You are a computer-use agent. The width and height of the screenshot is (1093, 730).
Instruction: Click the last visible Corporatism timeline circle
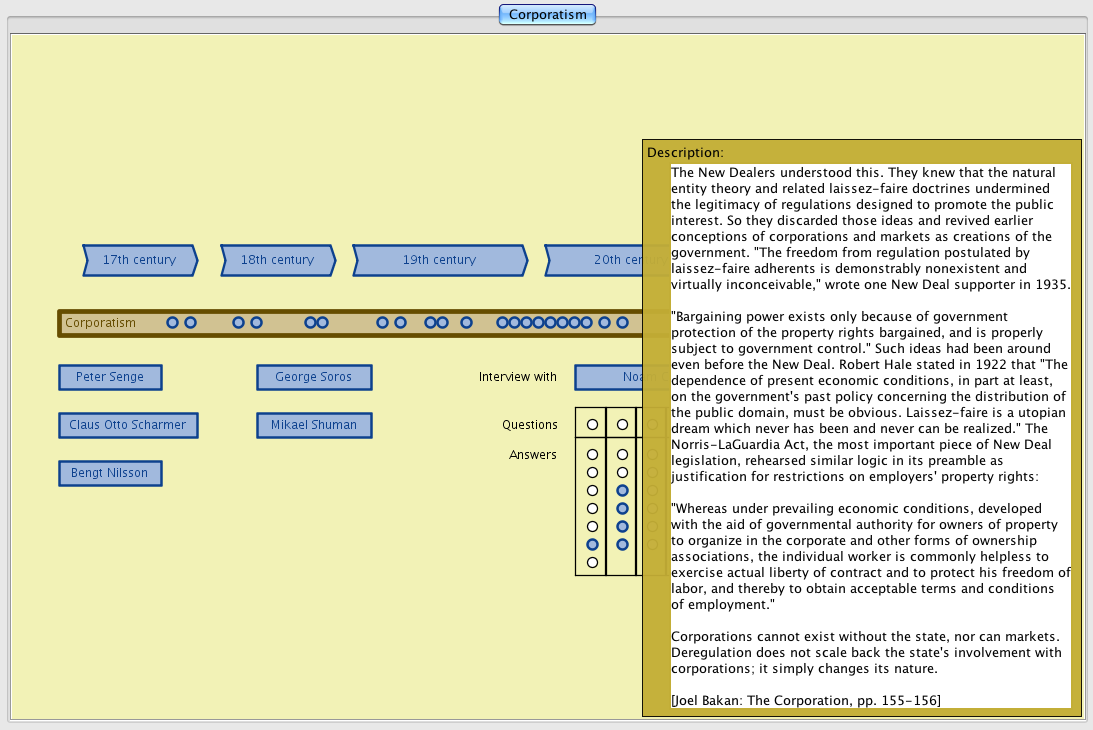622,323
